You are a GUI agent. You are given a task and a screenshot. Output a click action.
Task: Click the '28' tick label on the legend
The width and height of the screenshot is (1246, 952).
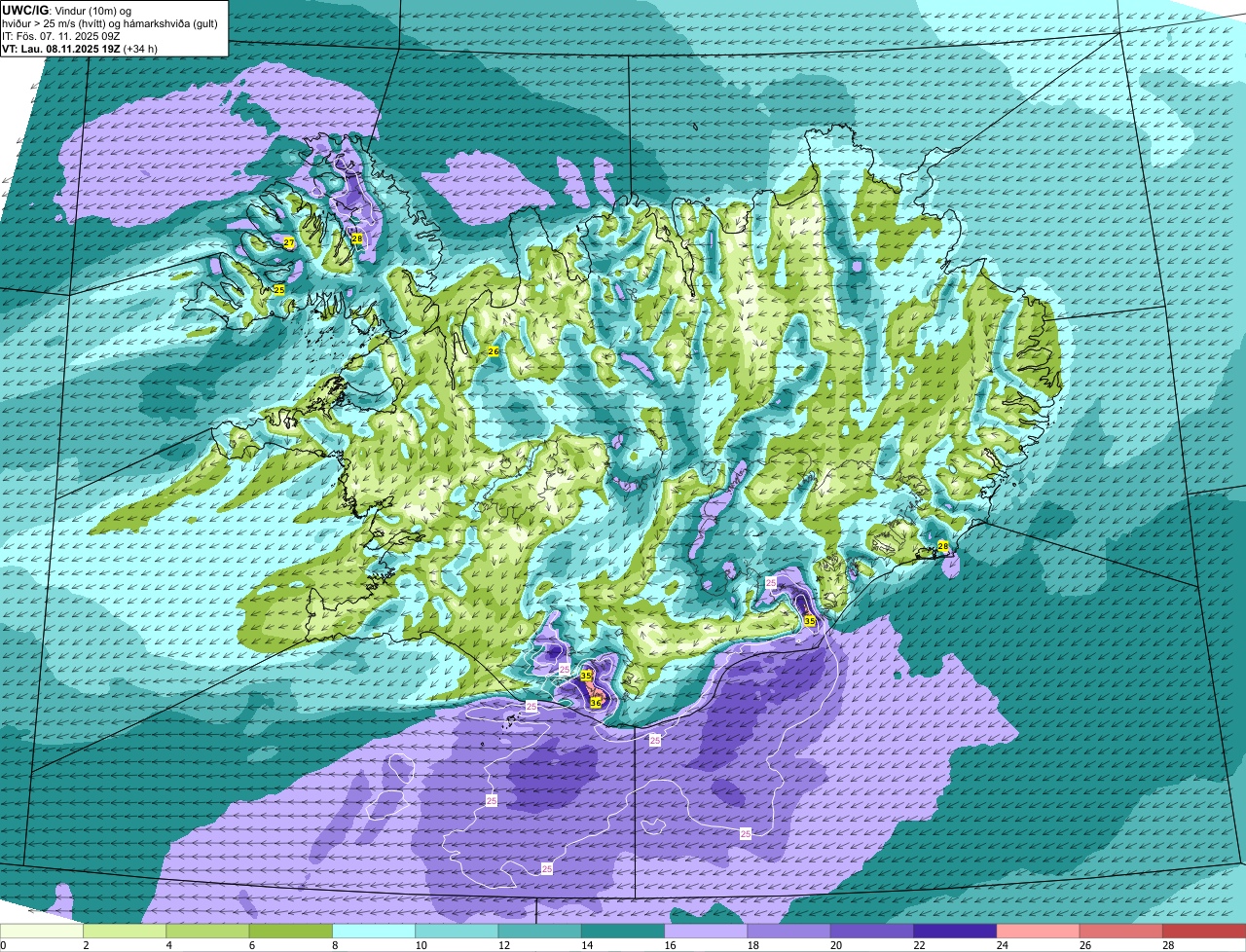[x=1167, y=945]
